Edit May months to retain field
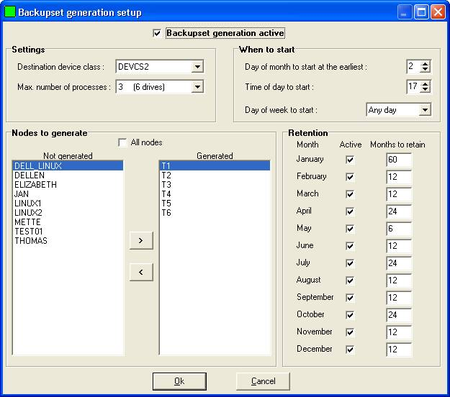Screen dimensions: 450x397 click(399, 229)
